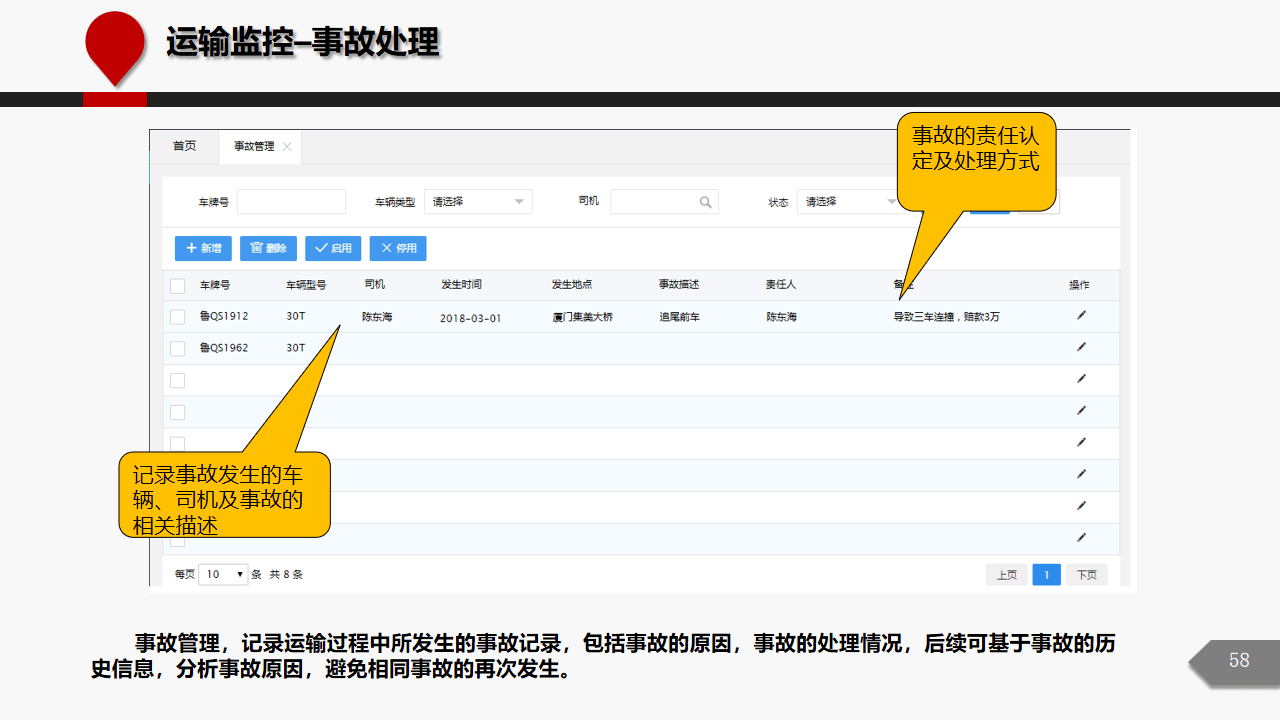Click the 启用 button
This screenshot has height=720, width=1280.
[333, 248]
